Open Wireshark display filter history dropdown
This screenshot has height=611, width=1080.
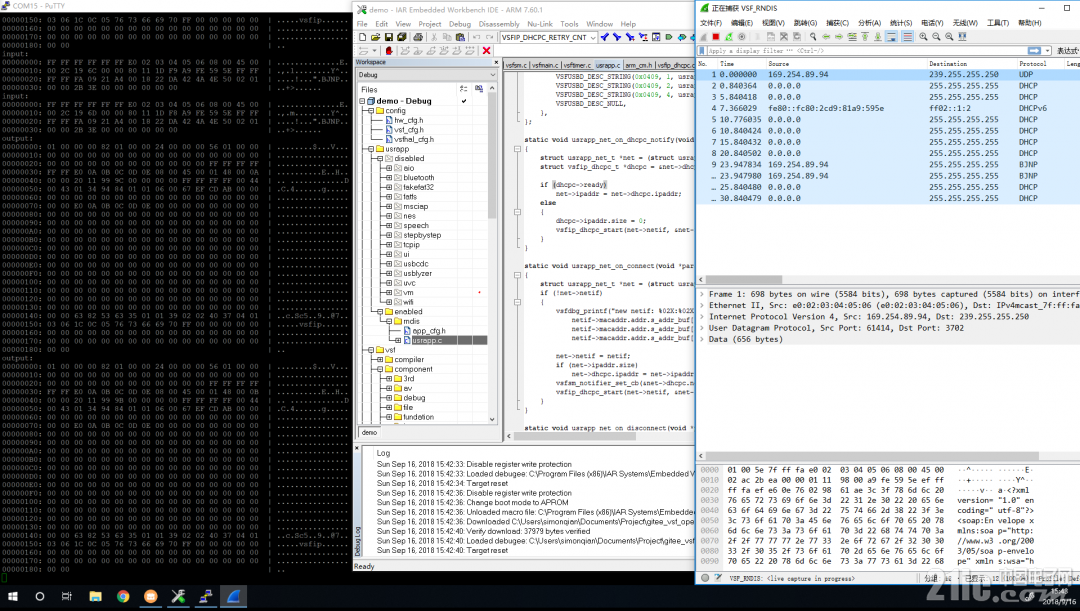click(1048, 50)
